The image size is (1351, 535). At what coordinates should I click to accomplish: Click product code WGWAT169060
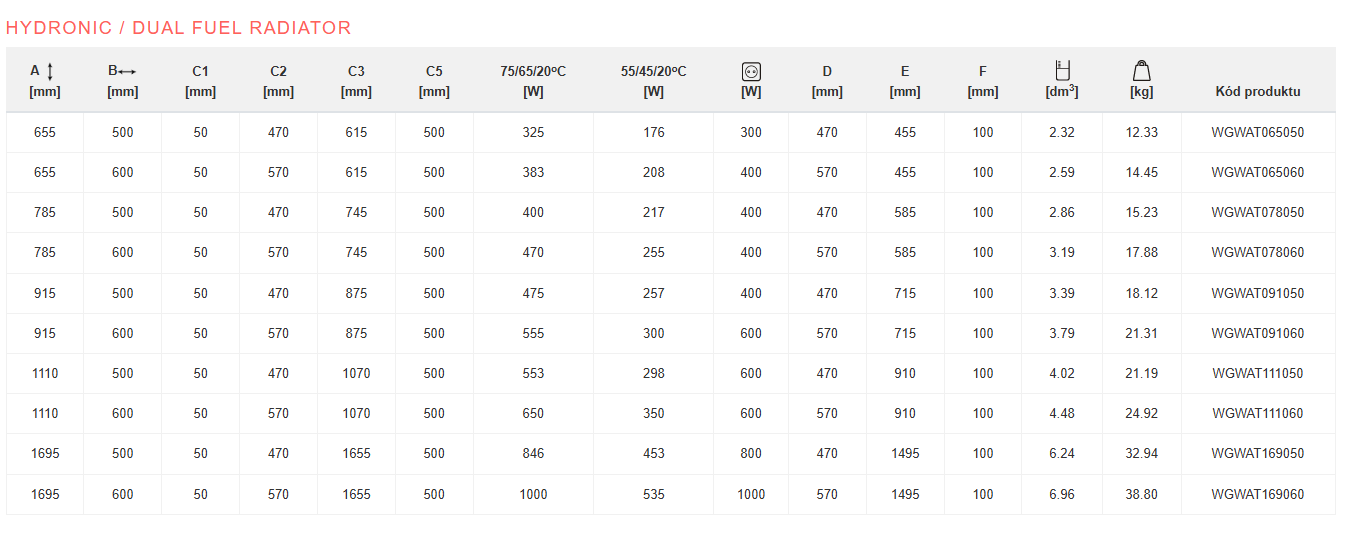[1257, 494]
